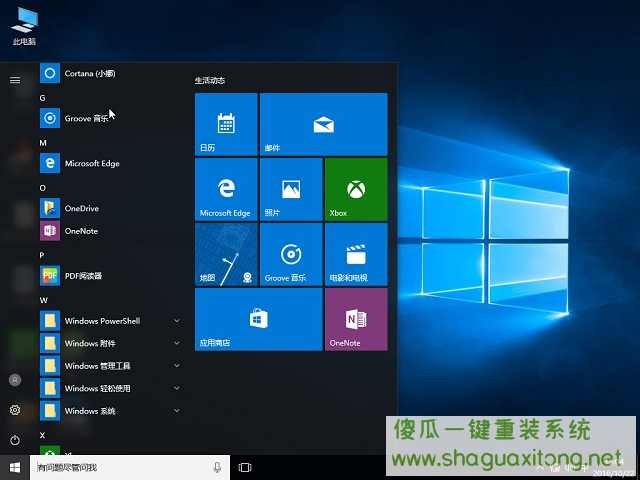Image resolution: width=640 pixels, height=480 pixels.
Task: Click letter X section header
Action: [42, 435]
